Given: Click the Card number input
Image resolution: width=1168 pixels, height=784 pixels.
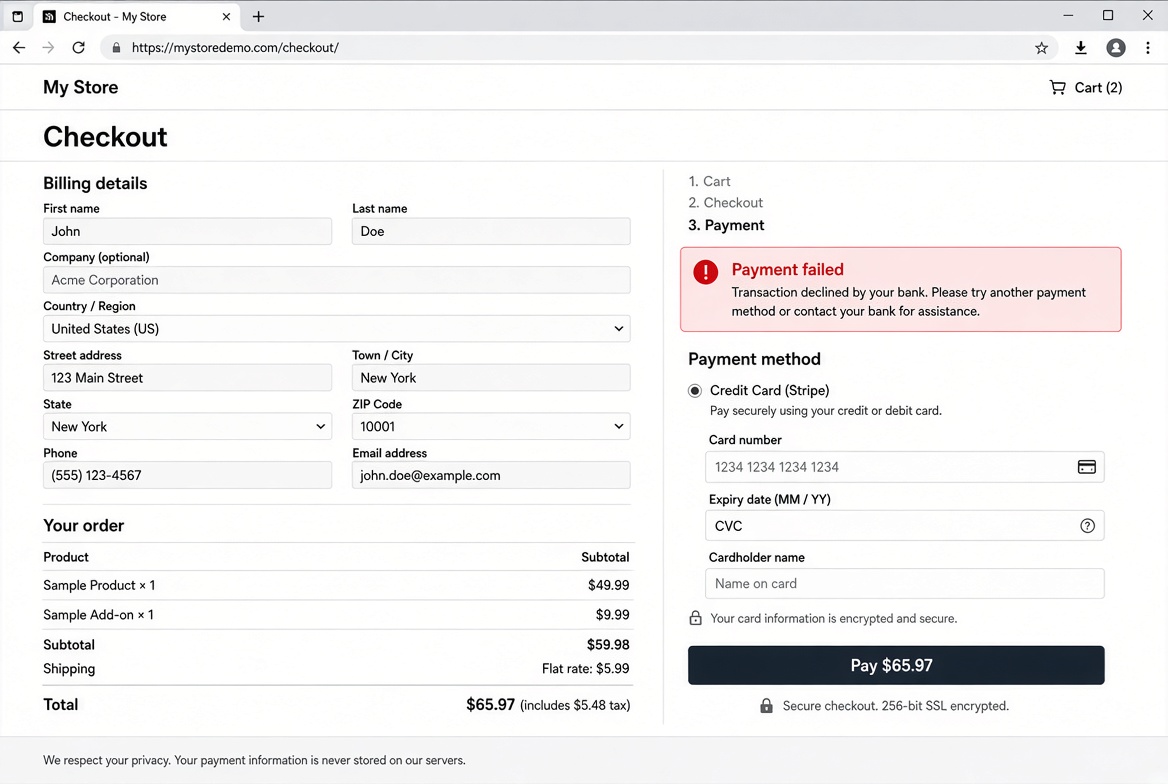Looking at the screenshot, I should coord(905,467).
